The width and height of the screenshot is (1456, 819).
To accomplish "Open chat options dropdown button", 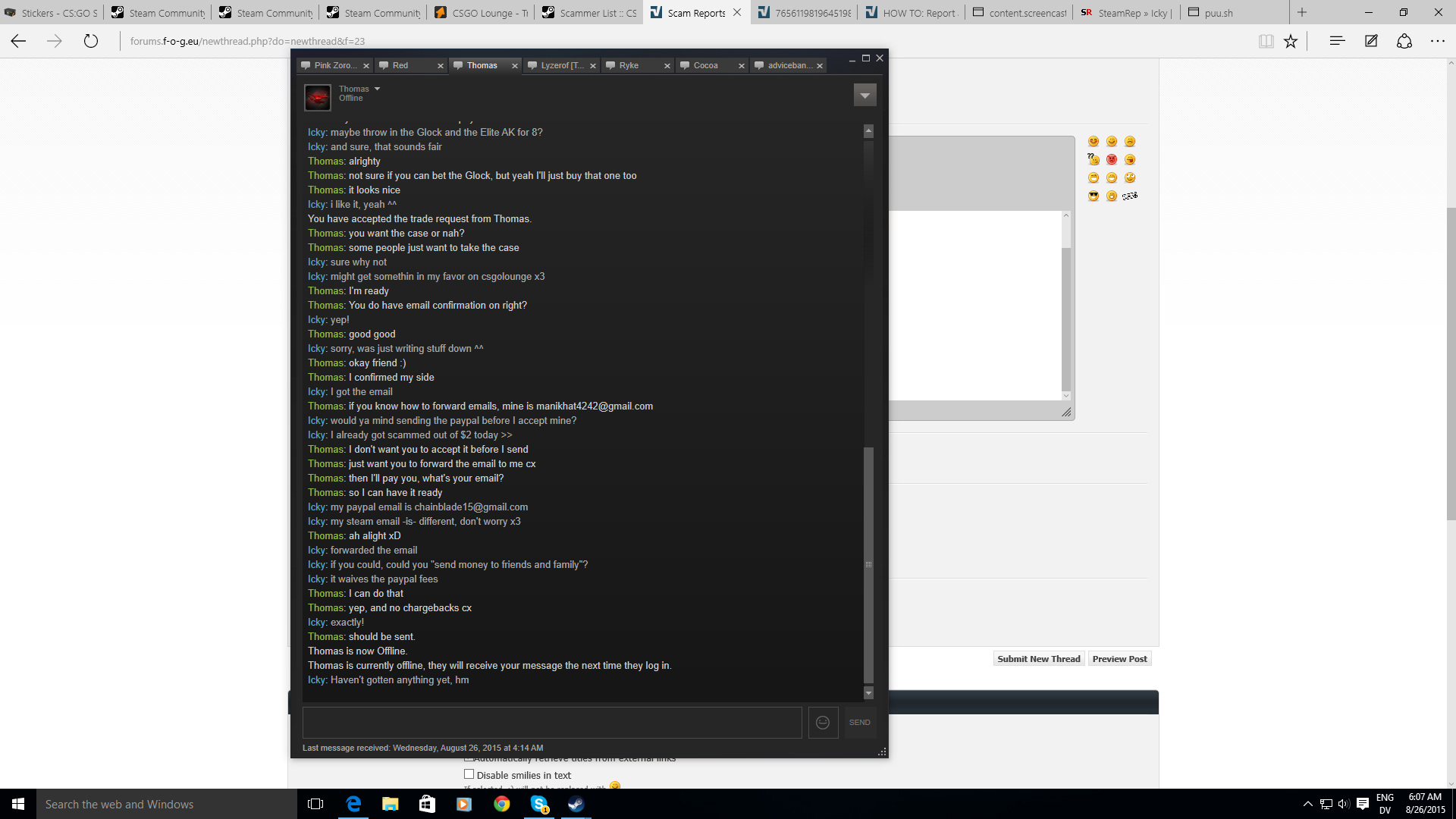I will pyautogui.click(x=864, y=96).
